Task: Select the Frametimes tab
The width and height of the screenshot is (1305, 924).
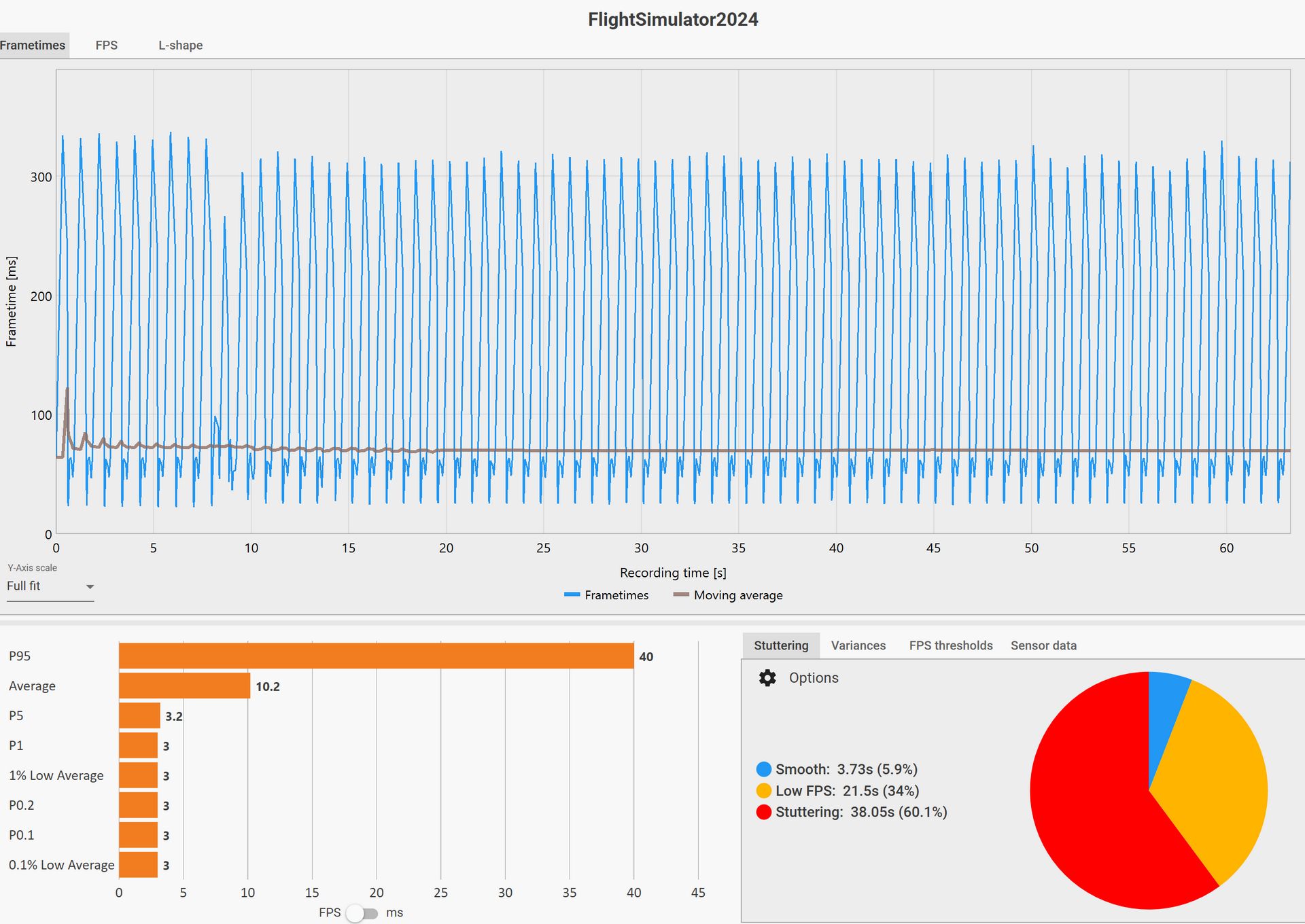Action: point(33,46)
